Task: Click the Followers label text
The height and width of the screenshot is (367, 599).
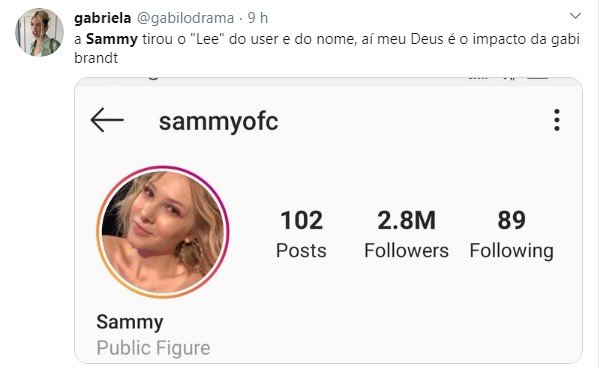Action: pos(406,251)
